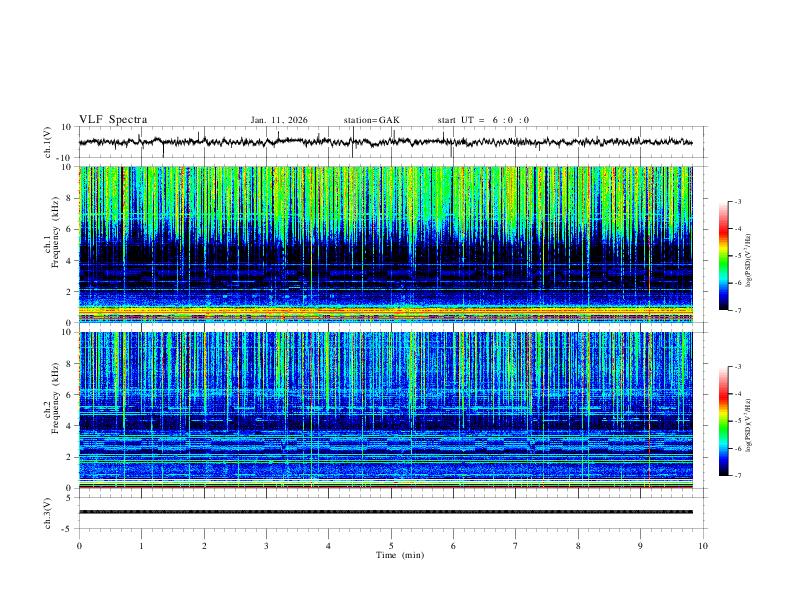Click the "-3" tick on lower color bar
This screenshot has width=792, height=612.
click(737, 367)
